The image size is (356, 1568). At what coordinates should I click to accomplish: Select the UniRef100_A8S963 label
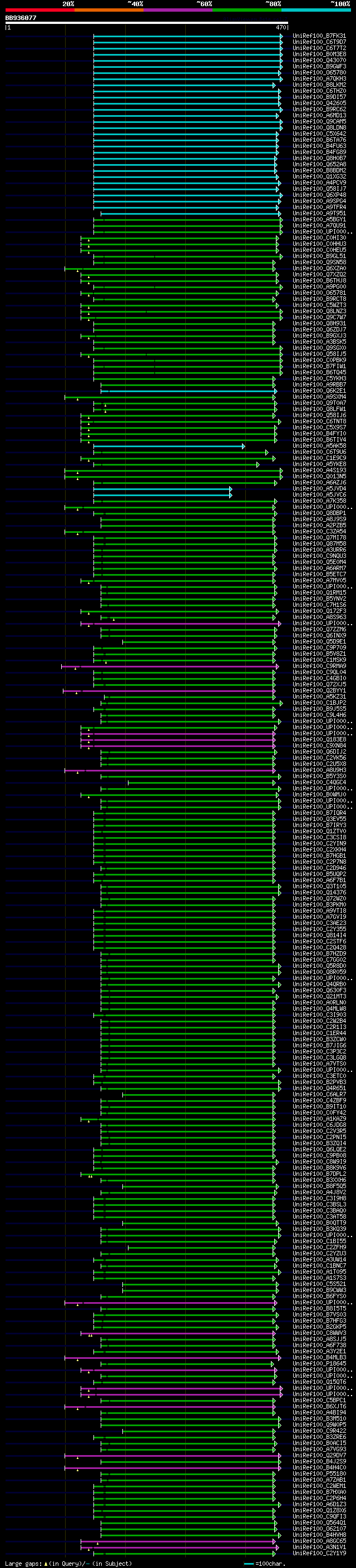319,617
